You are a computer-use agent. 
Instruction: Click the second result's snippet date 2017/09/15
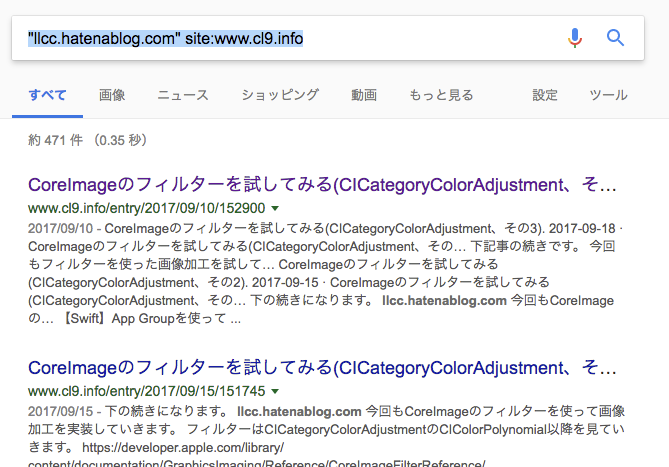pyautogui.click(x=60, y=412)
